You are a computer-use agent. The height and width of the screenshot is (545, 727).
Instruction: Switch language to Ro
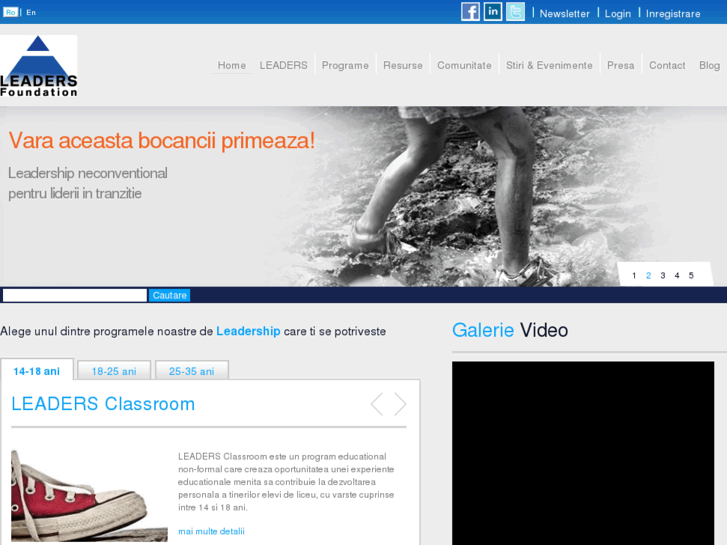pos(10,12)
